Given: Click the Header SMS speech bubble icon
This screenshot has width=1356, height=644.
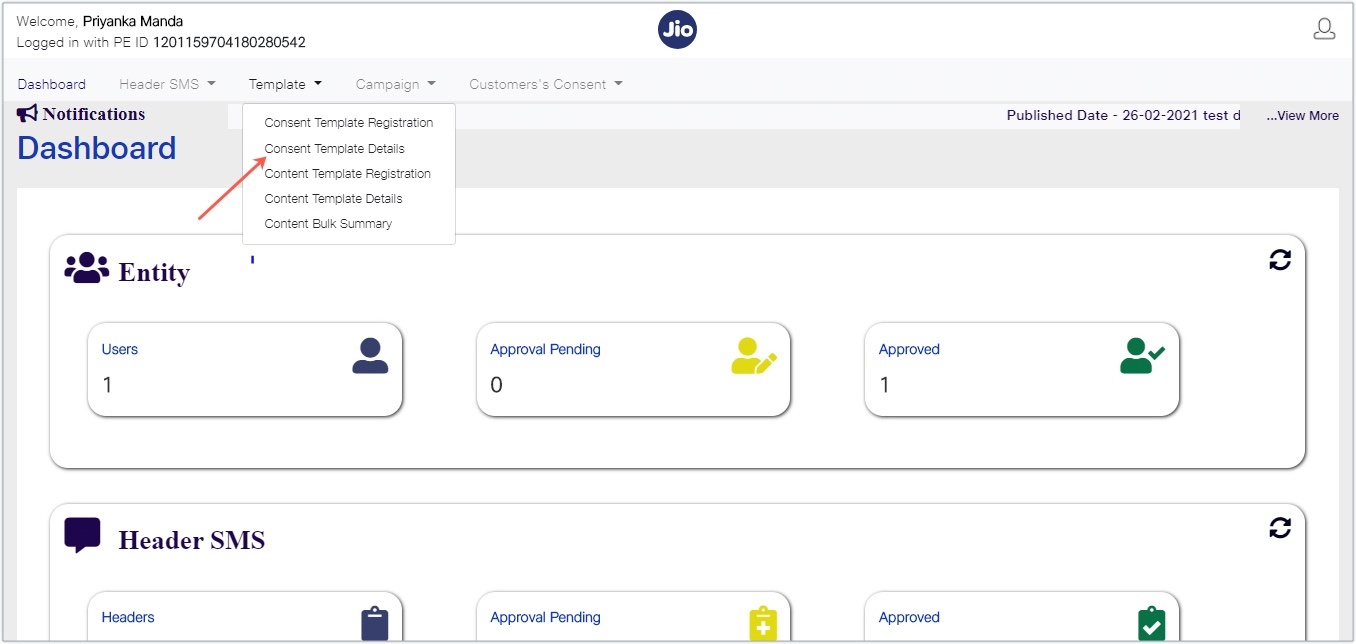Looking at the screenshot, I should pos(83,535).
